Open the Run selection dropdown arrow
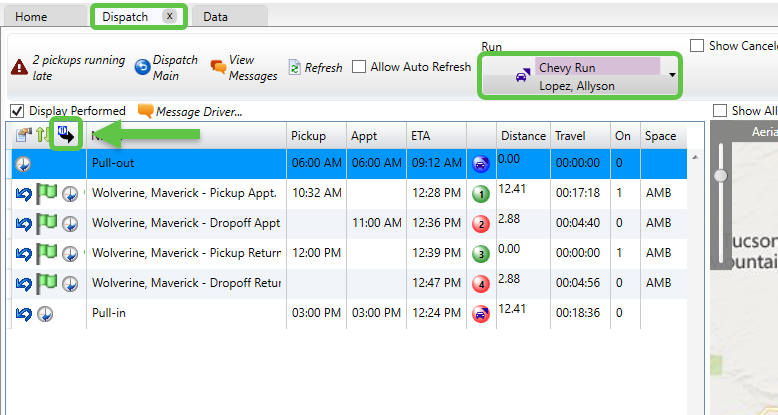The image size is (778, 415). pyautogui.click(x=672, y=75)
